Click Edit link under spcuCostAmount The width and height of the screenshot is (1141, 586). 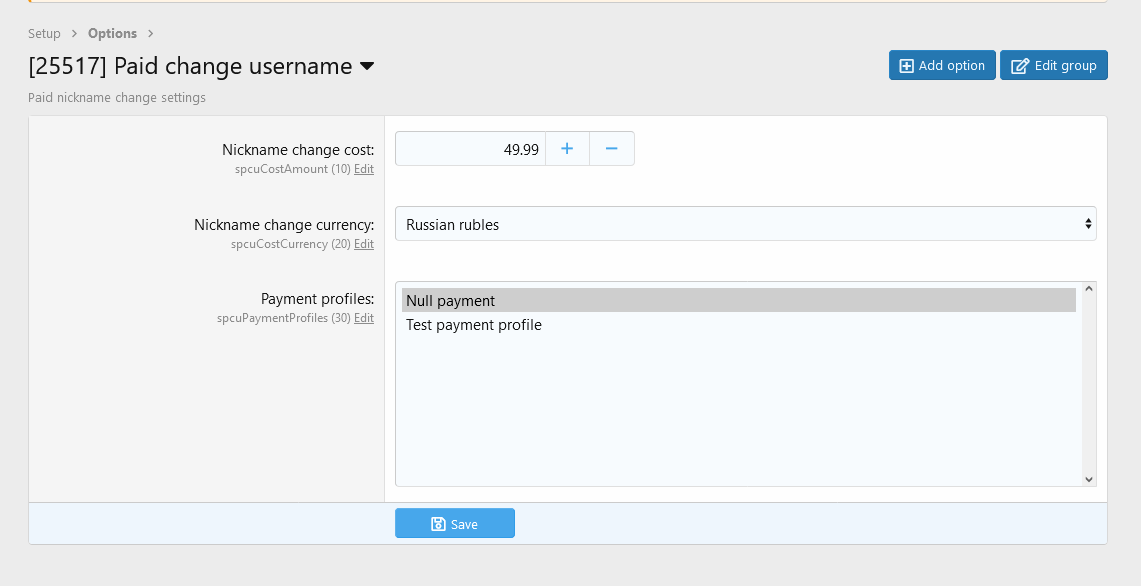click(x=364, y=170)
